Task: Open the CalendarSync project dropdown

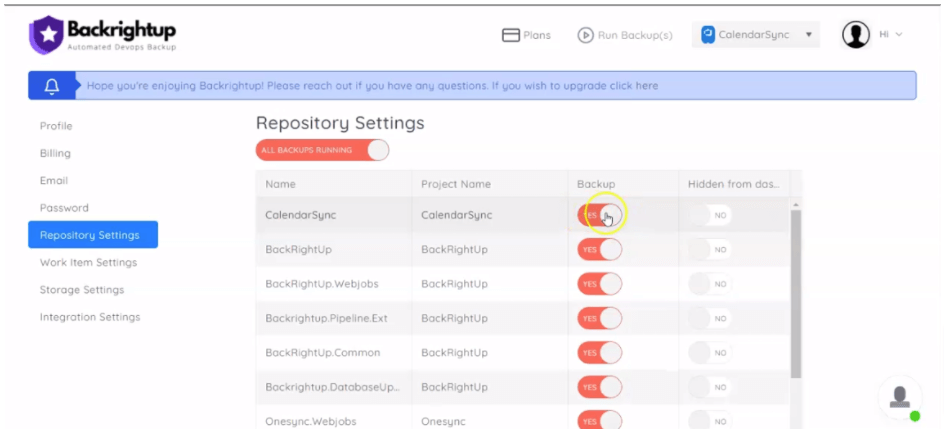Action: pos(756,35)
